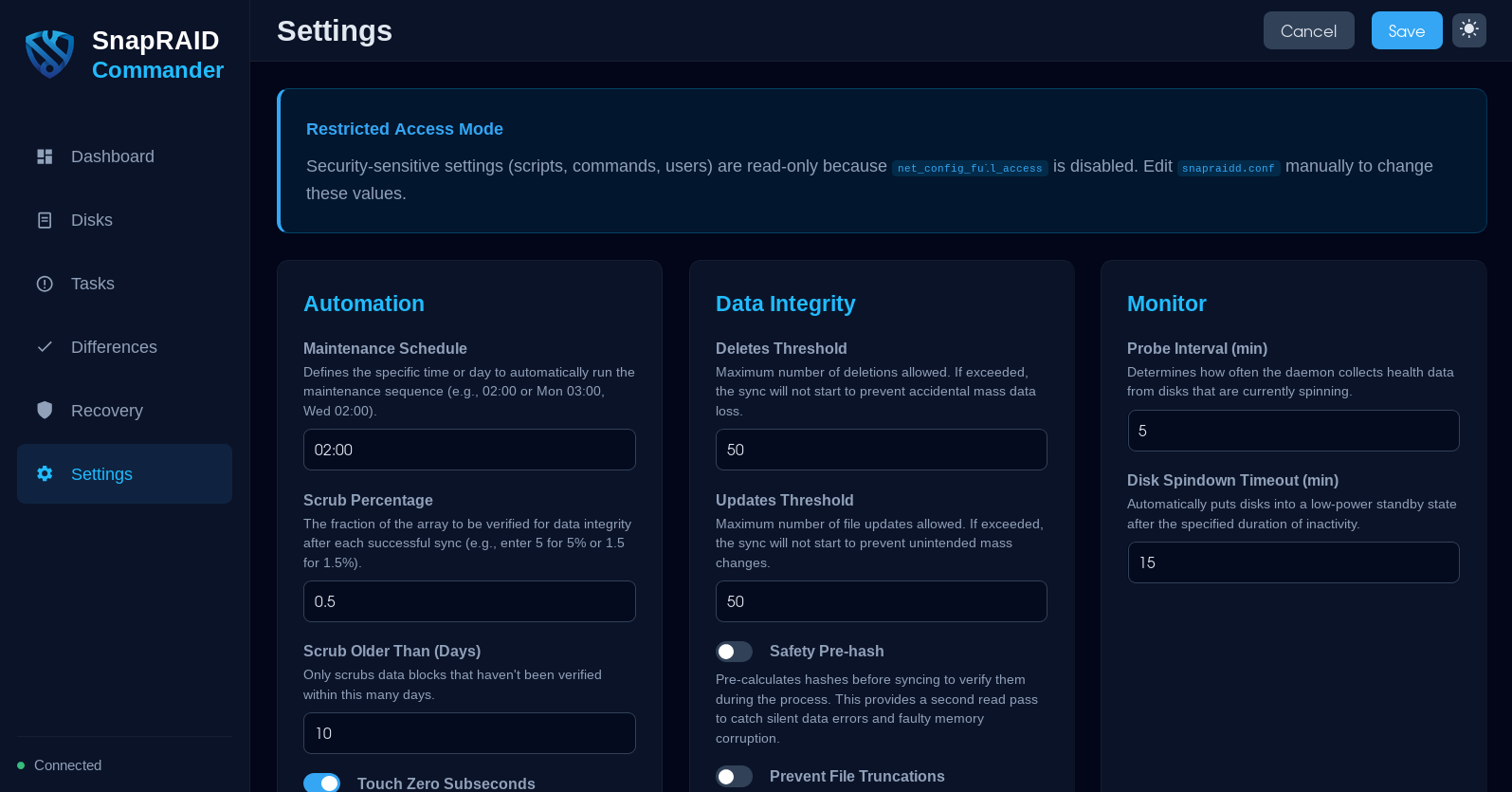This screenshot has width=1512, height=792.
Task: Enable the Safety Pre-hash toggle
Action: (734, 652)
